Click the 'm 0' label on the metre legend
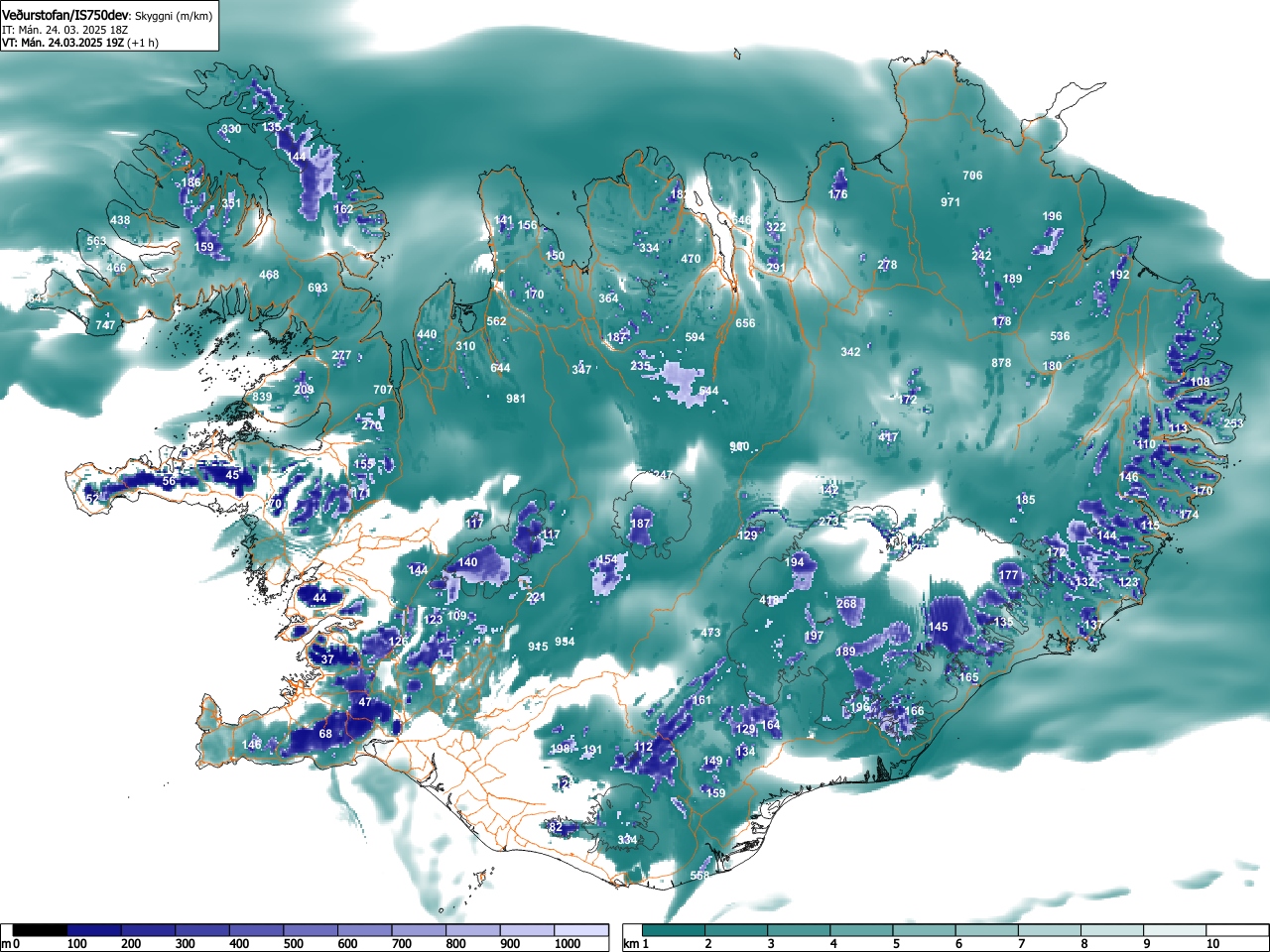The width and height of the screenshot is (1270, 952). [x=11, y=944]
